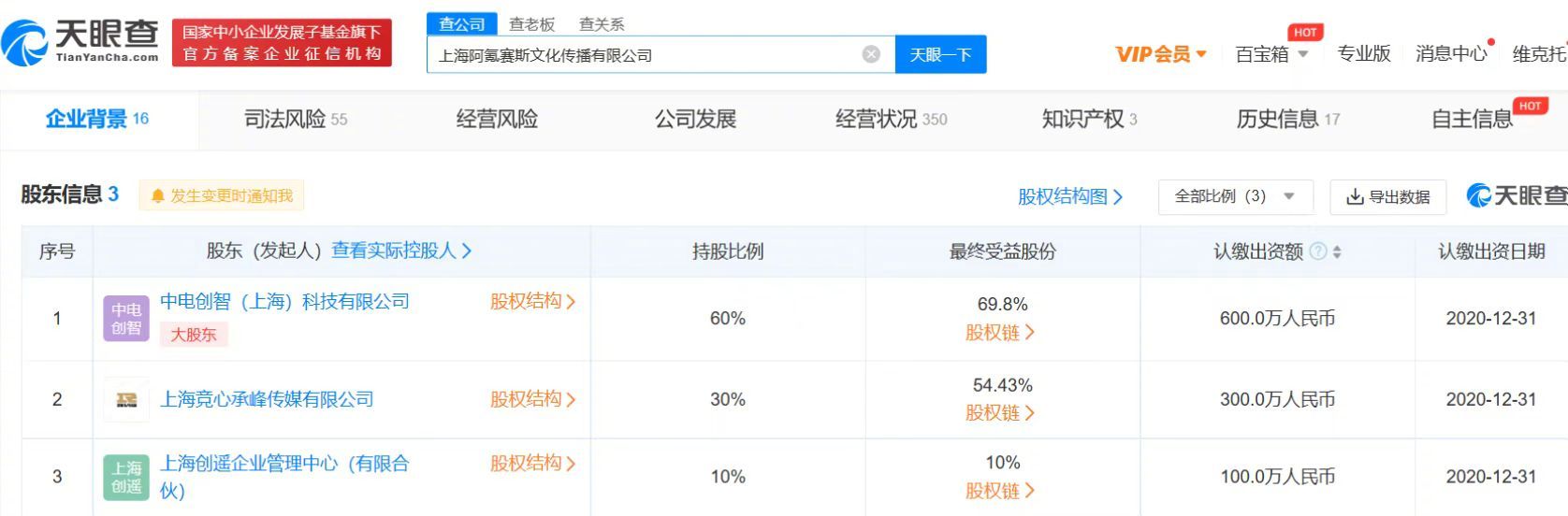The width and height of the screenshot is (1568, 516).
Task: Select the 自主信息 tab
Action: [x=1472, y=119]
